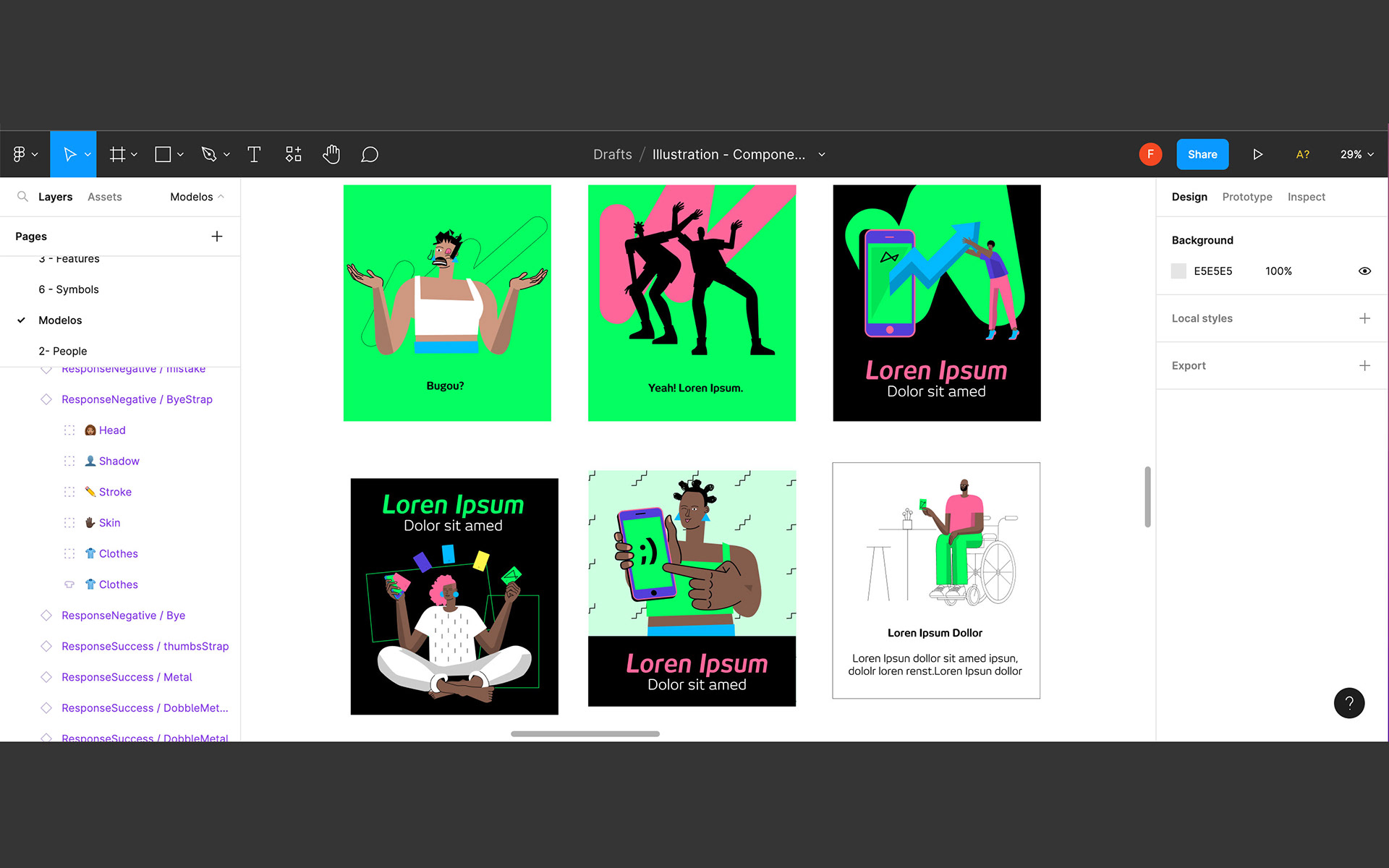Screen dimensions: 1389x868
Task: Click the Drafts breadcrumb link
Action: [612, 155]
